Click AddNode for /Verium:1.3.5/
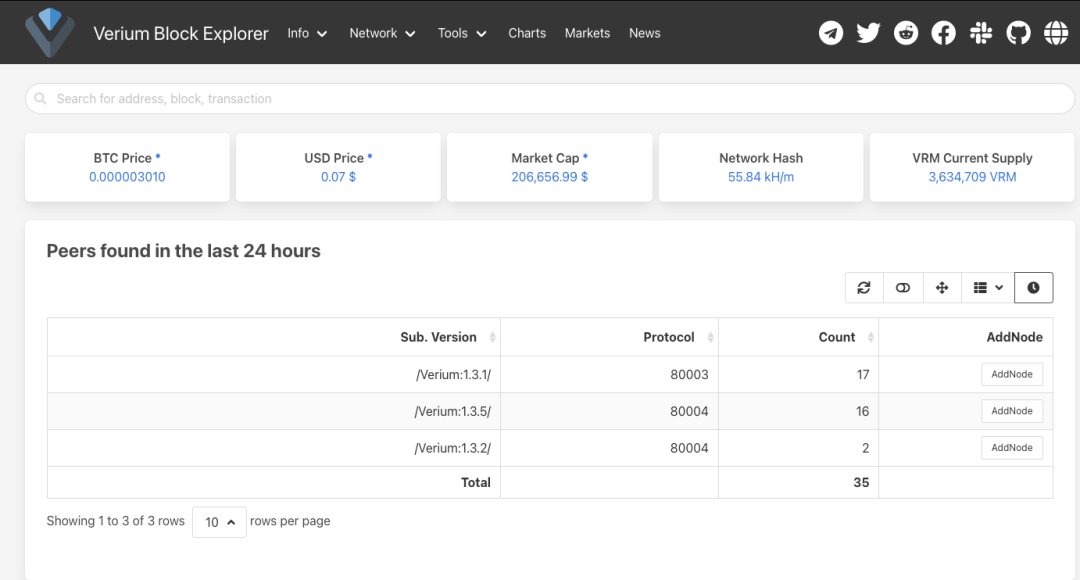The image size is (1080, 580). coord(1012,411)
